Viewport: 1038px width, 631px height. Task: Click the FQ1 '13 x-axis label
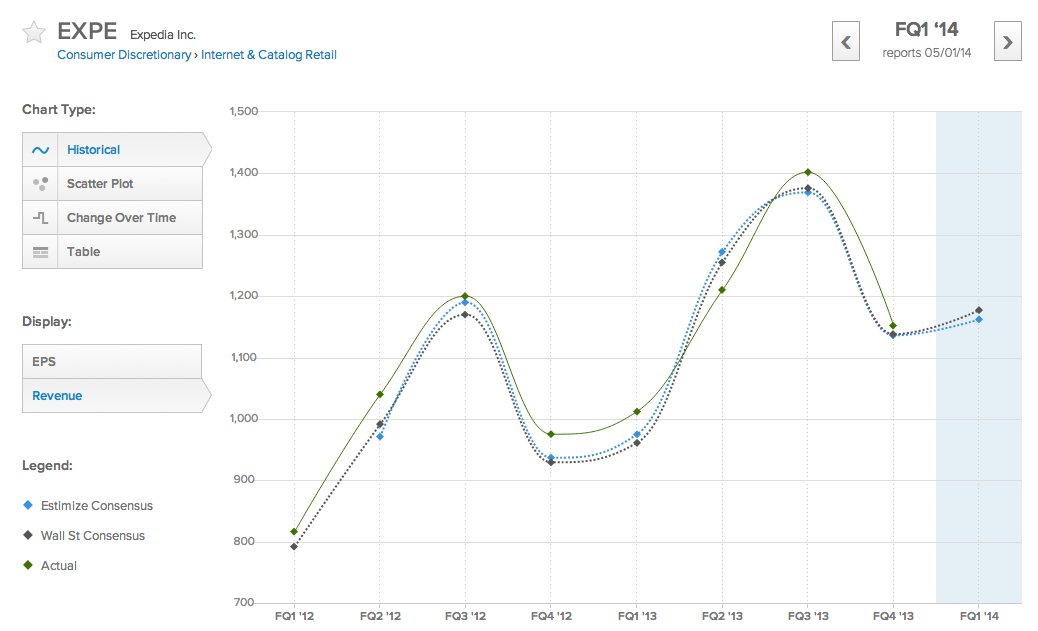coord(637,616)
